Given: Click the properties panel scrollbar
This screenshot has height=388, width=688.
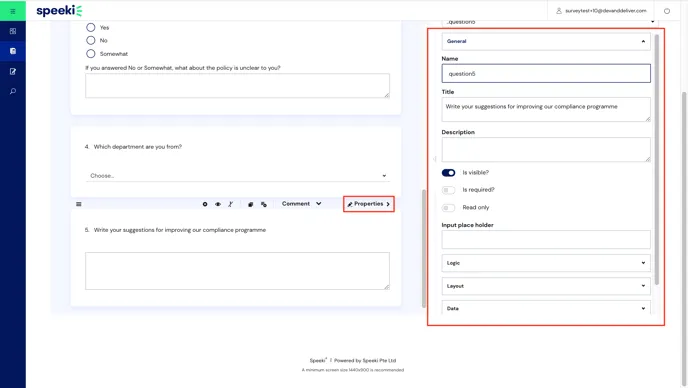Looking at the screenshot, I should 656,160.
